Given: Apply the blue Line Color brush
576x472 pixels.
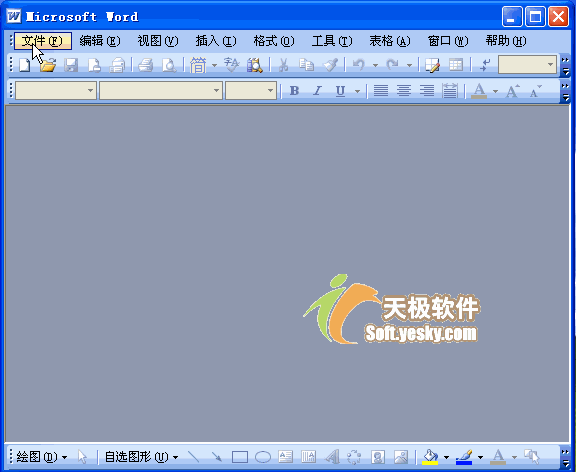Looking at the screenshot, I should click(464, 457).
